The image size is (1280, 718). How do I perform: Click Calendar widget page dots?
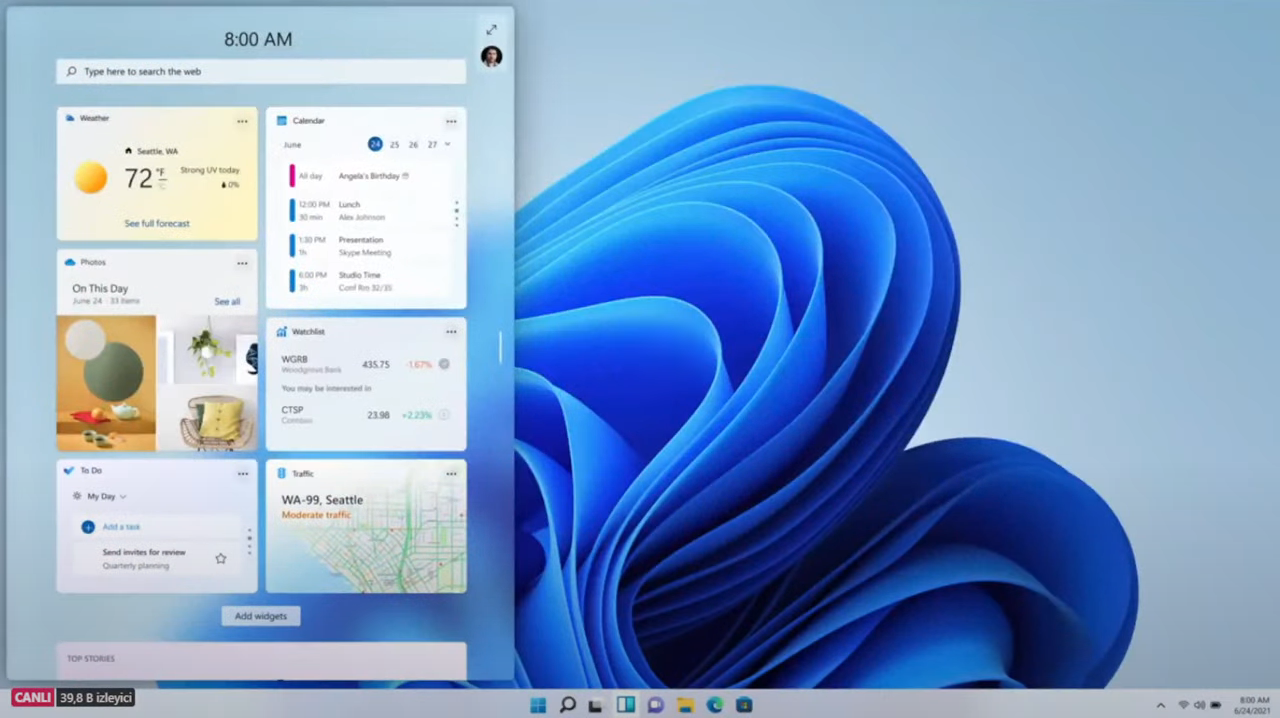(x=456, y=213)
